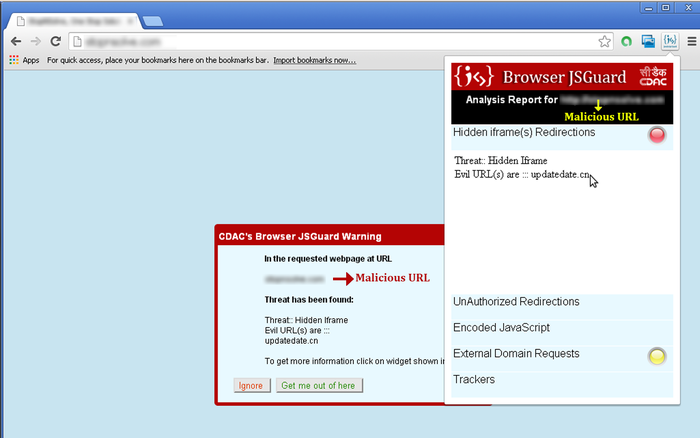This screenshot has width=700, height=438.
Task: Expand the Encoded JavaScript section
Action: pos(562,332)
